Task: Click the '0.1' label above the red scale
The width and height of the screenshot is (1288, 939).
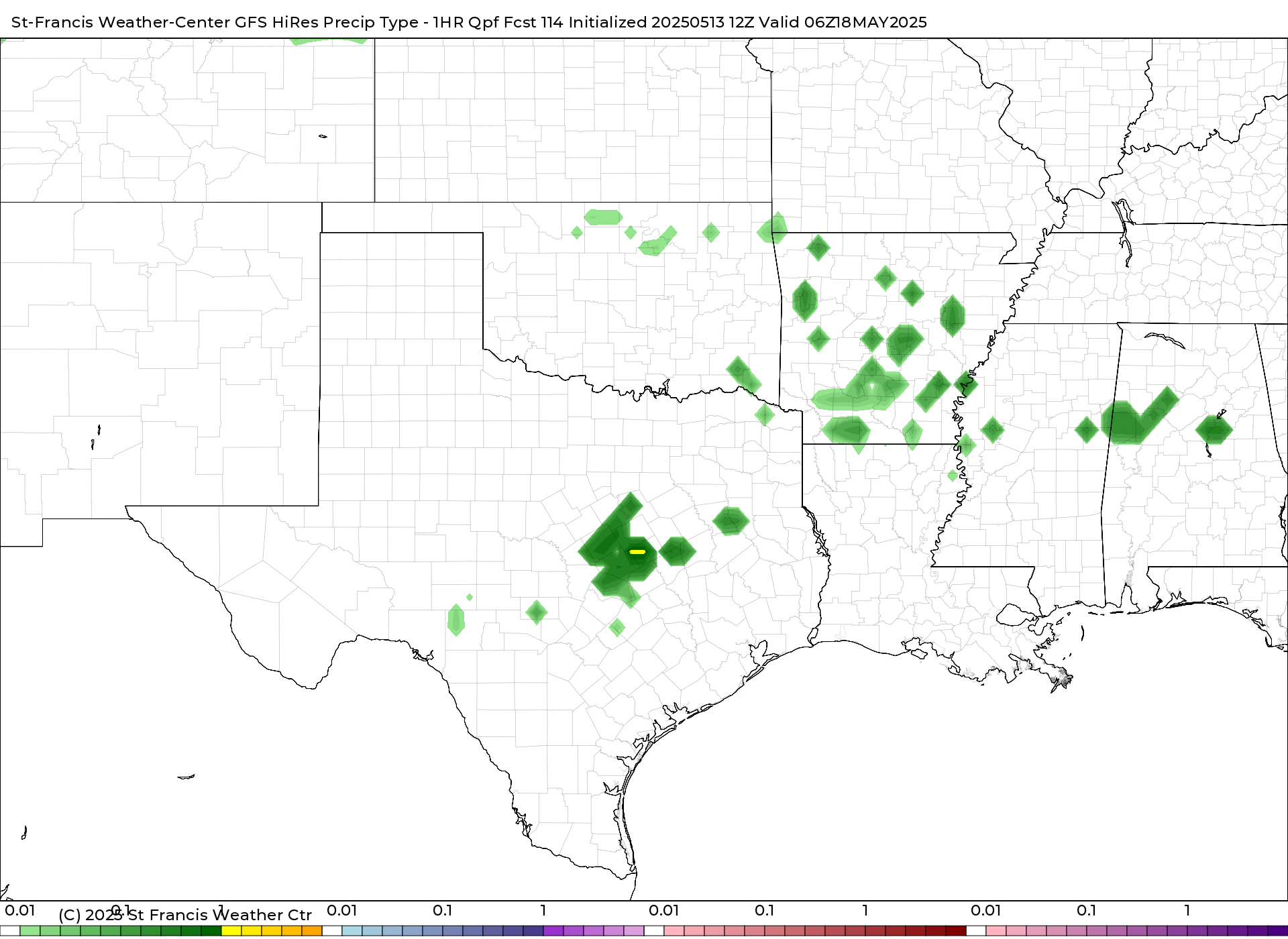Action: click(765, 911)
